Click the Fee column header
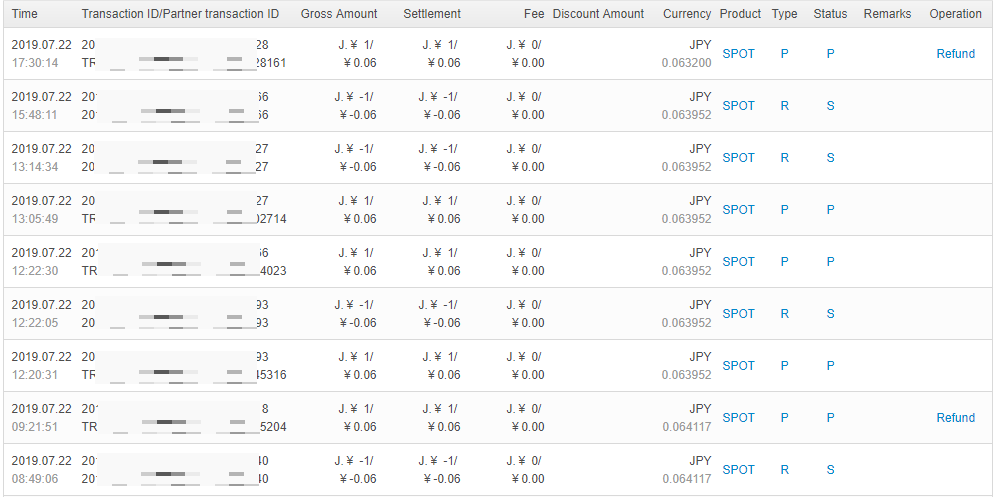Viewport: 997px width, 497px height. (534, 14)
